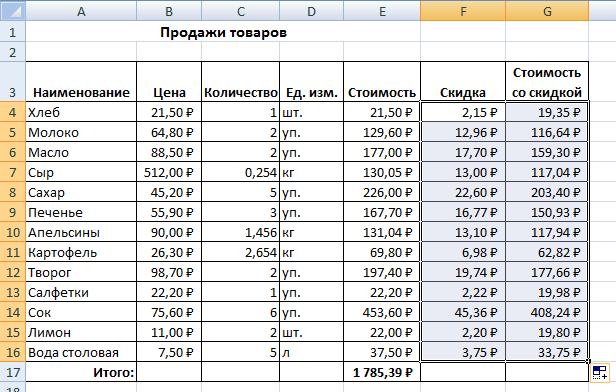Open the Auto Fill Options button
The image size is (616, 392).
600,372
